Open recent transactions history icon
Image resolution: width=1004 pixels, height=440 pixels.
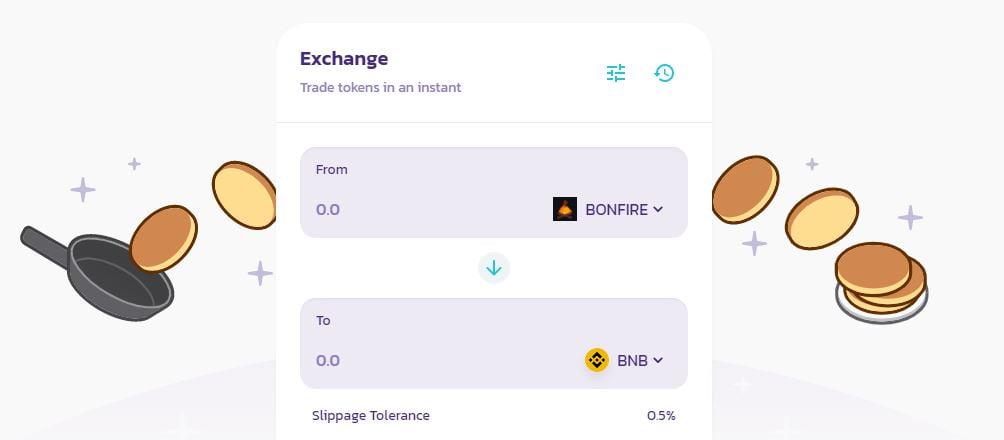coord(664,73)
